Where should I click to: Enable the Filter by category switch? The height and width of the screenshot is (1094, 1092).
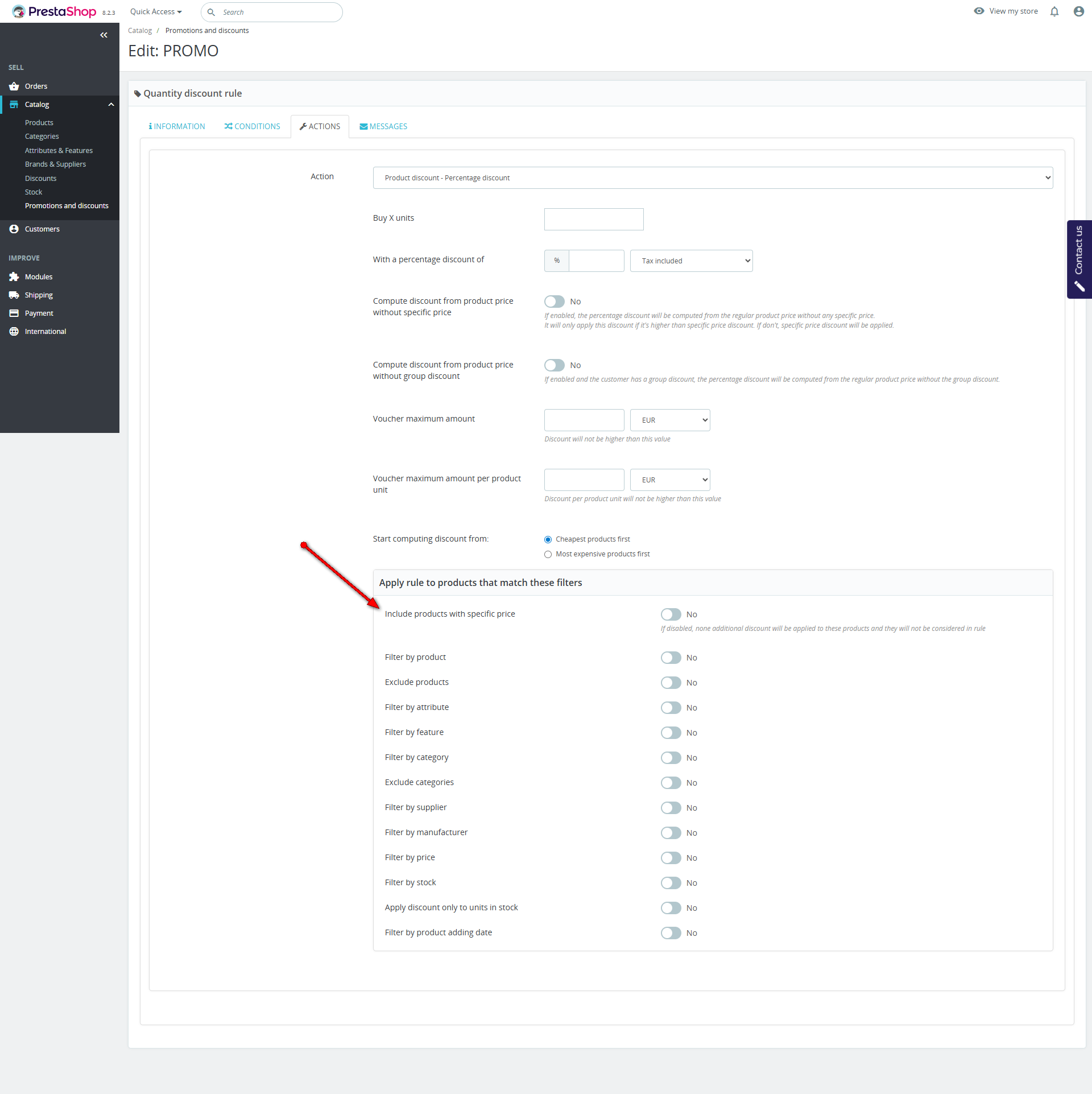[x=671, y=758]
